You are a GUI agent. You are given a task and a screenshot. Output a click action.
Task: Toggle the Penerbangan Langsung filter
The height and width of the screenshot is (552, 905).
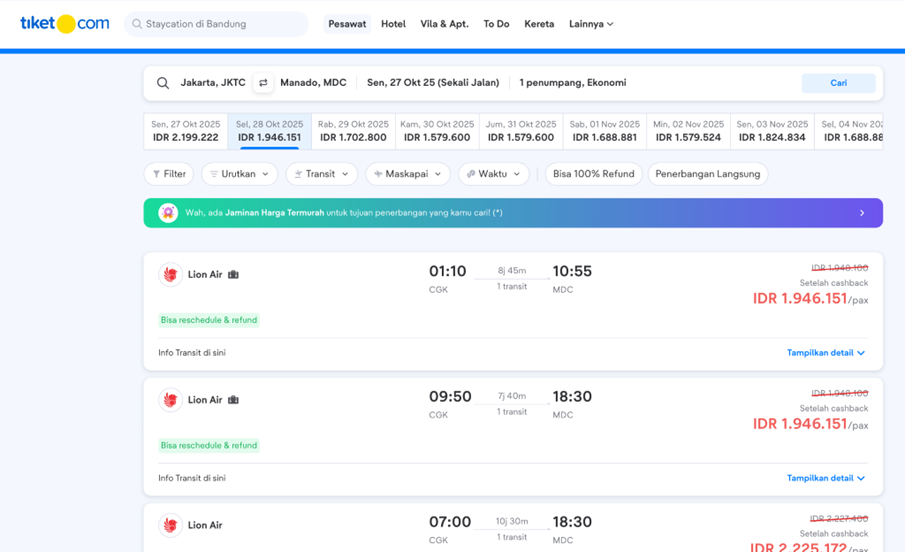707,174
